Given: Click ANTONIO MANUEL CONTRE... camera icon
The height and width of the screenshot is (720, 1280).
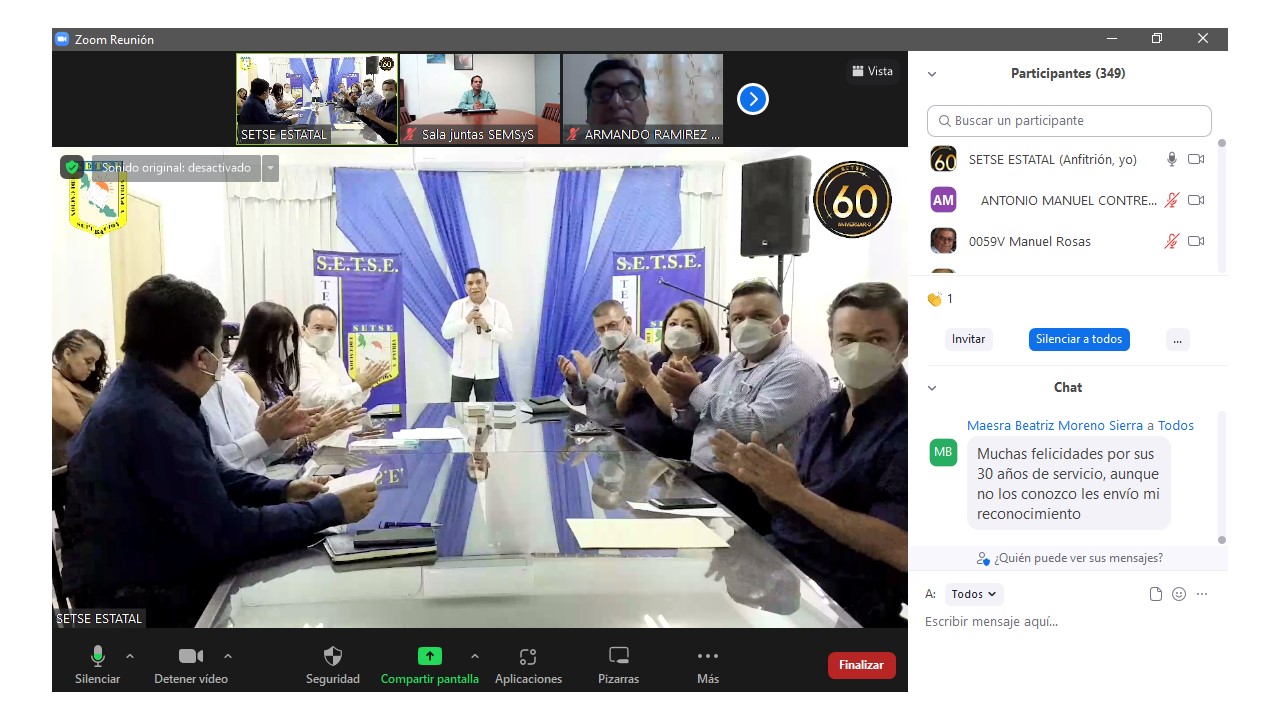Looking at the screenshot, I should click(x=1196, y=200).
